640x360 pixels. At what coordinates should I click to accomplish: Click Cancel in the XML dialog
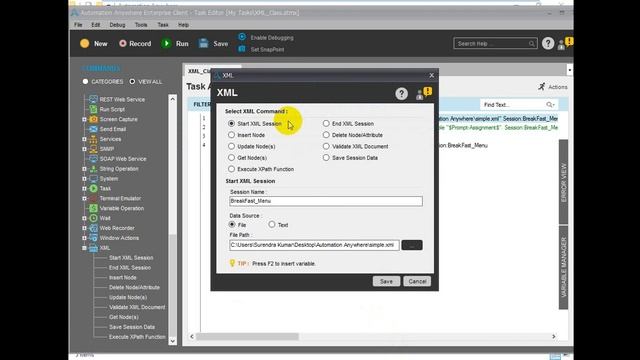(417, 281)
